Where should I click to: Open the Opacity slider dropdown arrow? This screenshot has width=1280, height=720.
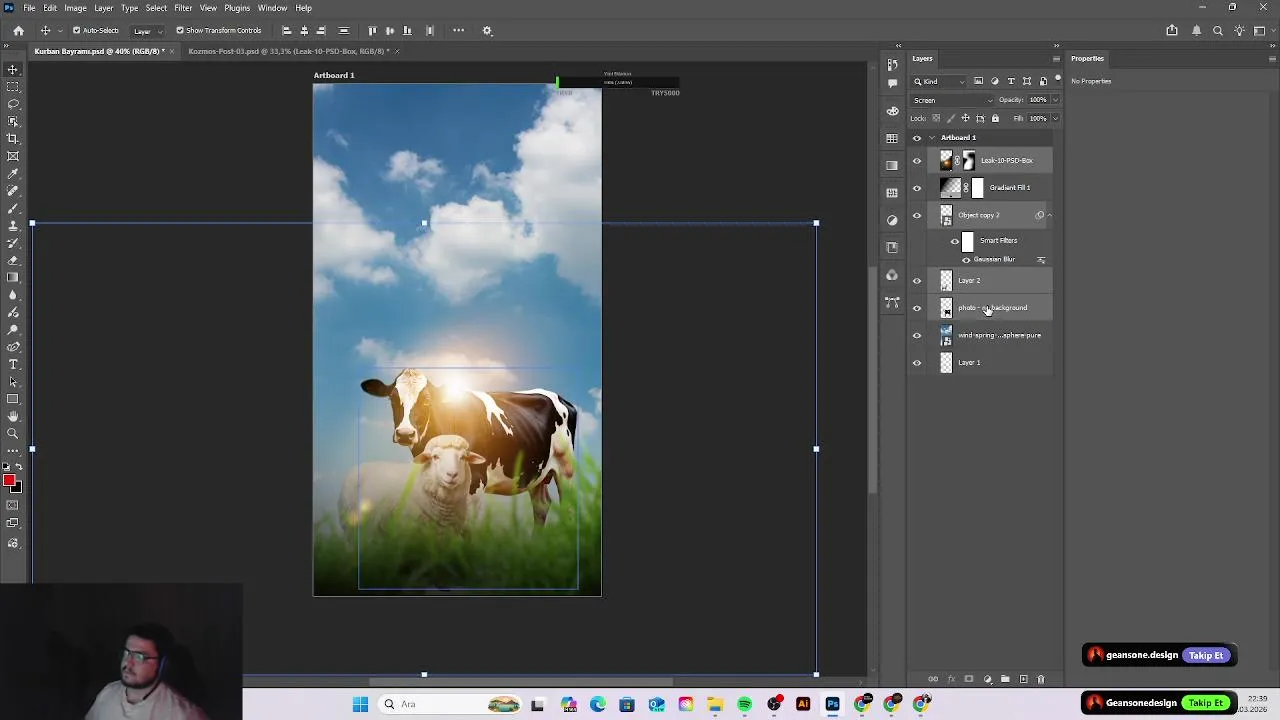click(x=1055, y=100)
